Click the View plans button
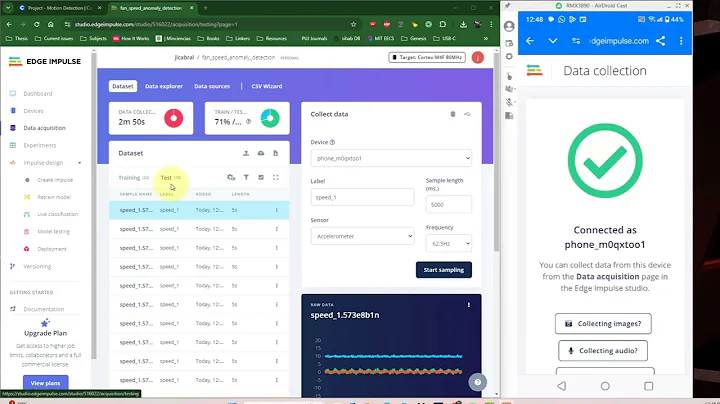720x404 pixels. [x=45, y=383]
